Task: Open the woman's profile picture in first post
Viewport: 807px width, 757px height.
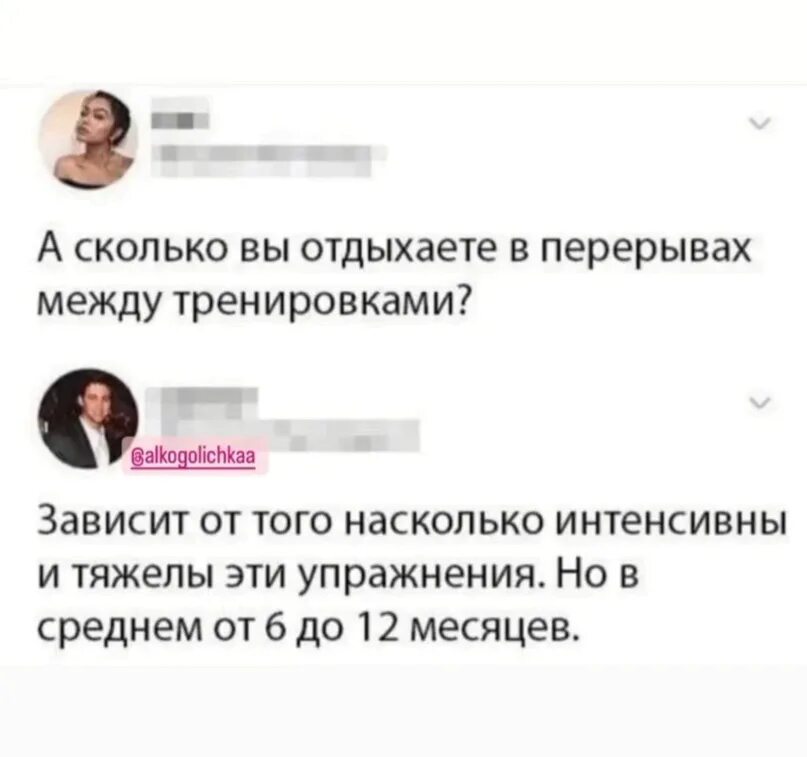Action: [89, 139]
